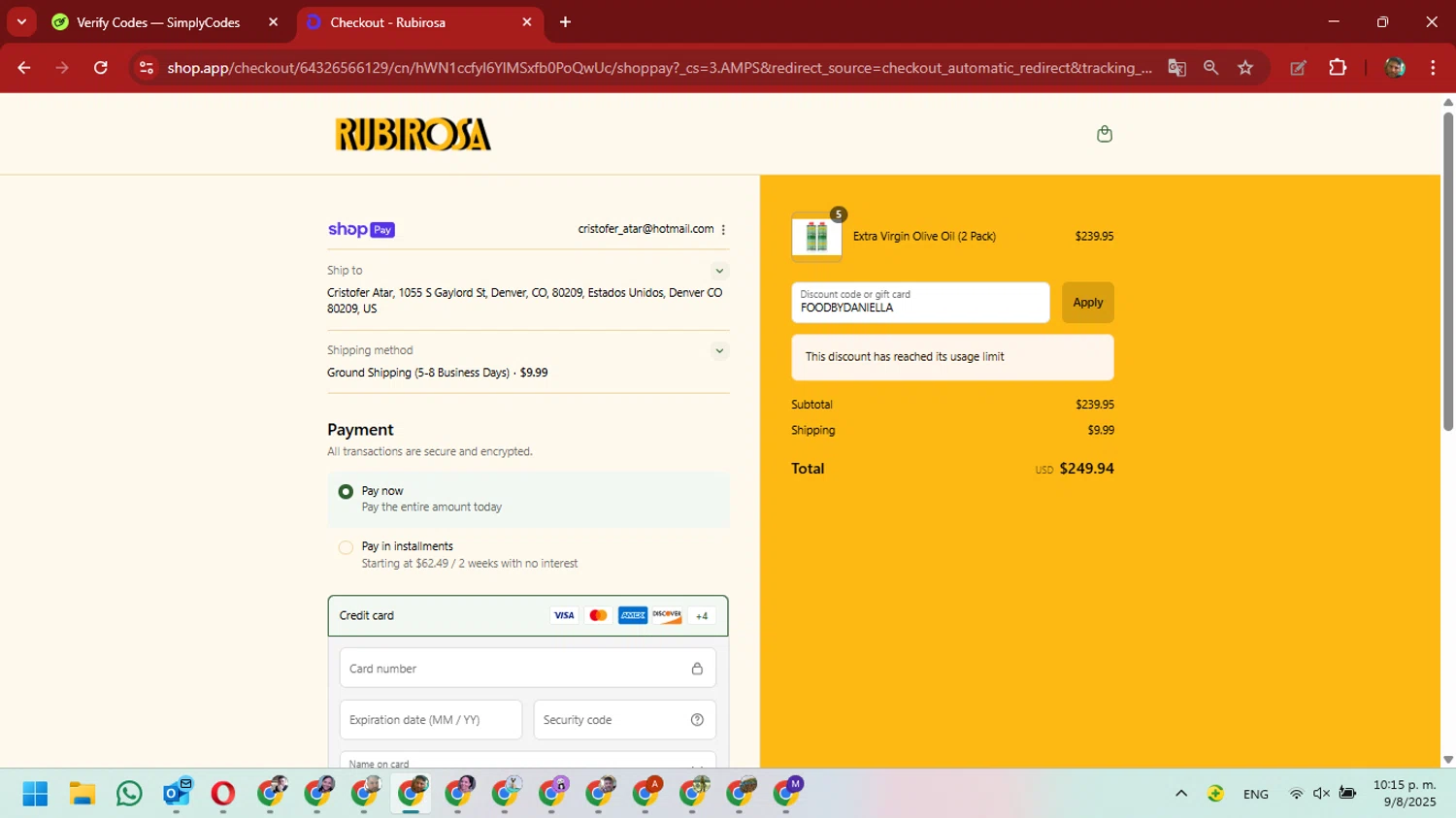1456x818 pixels.
Task: Open Outlook from the taskbar
Action: (x=177, y=794)
